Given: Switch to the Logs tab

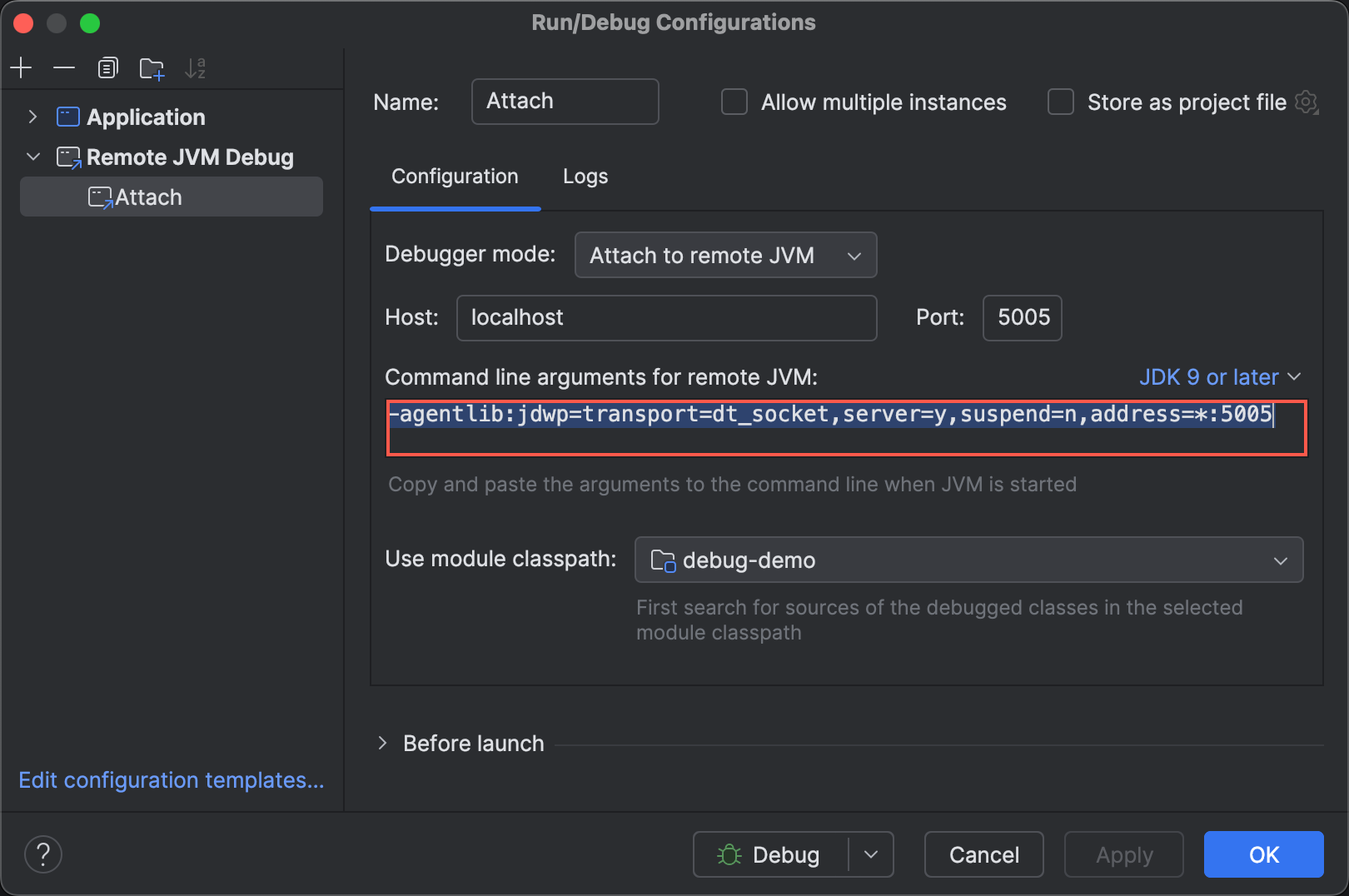Looking at the screenshot, I should point(585,177).
